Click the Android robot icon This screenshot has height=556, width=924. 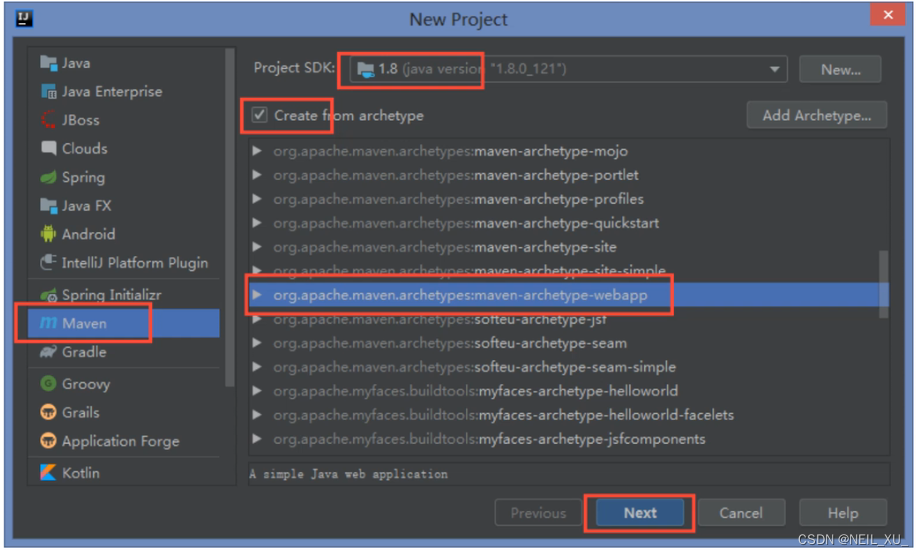click(x=48, y=234)
